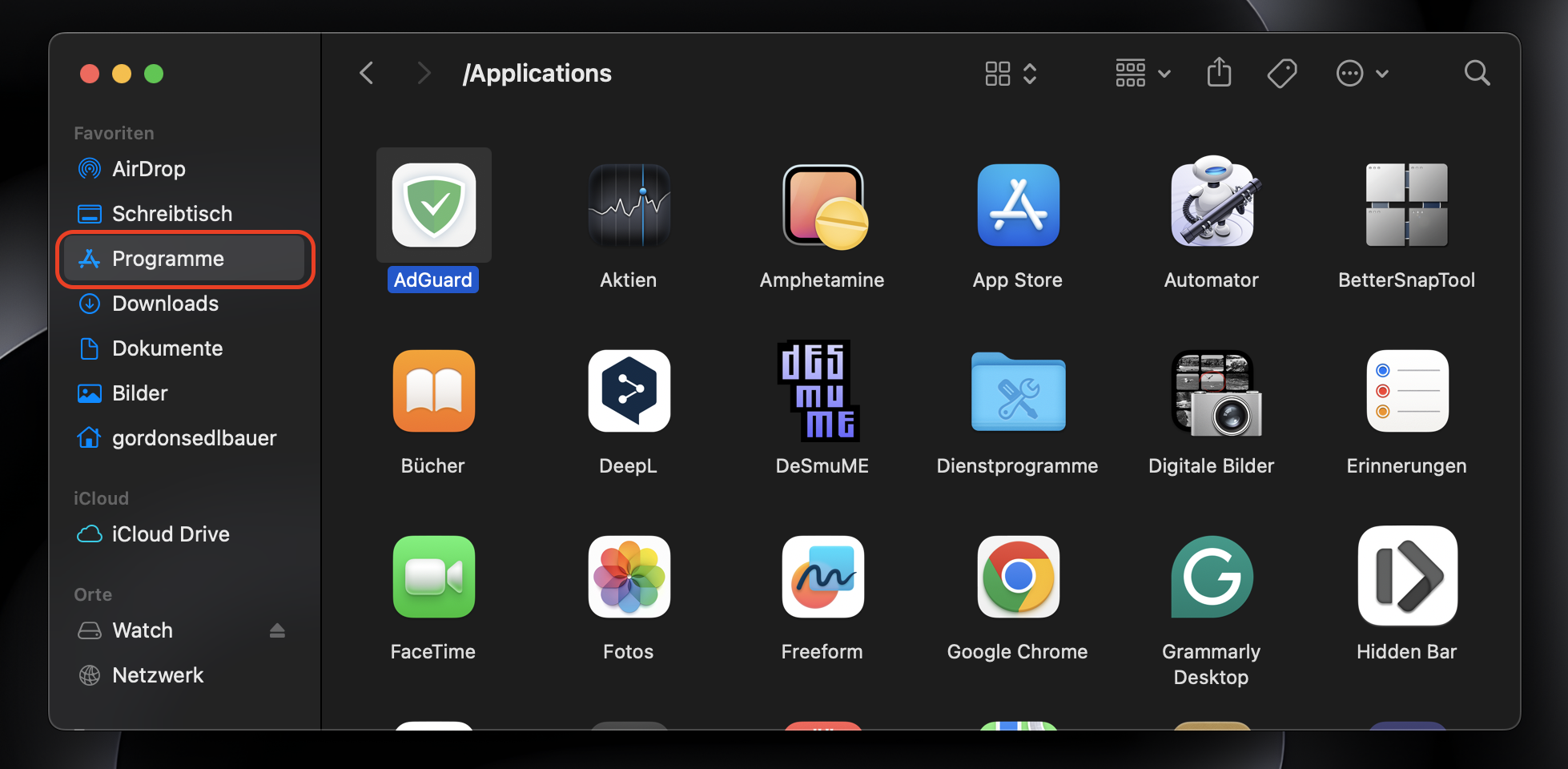Screen dimensions: 1568x769
Task: Click the Freeform app icon
Action: click(x=822, y=577)
